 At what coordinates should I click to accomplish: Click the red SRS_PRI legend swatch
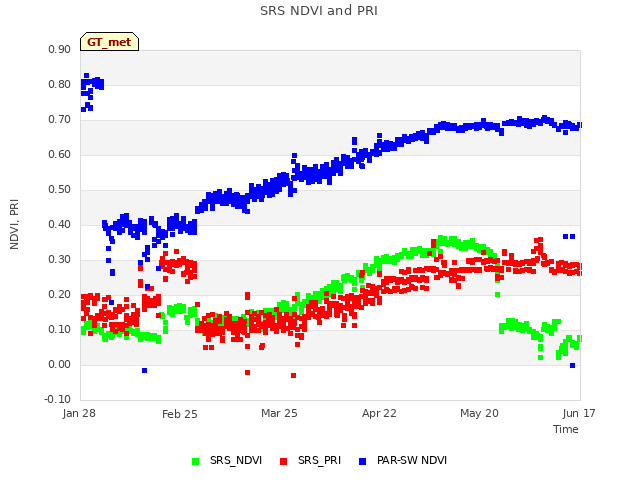point(283,461)
